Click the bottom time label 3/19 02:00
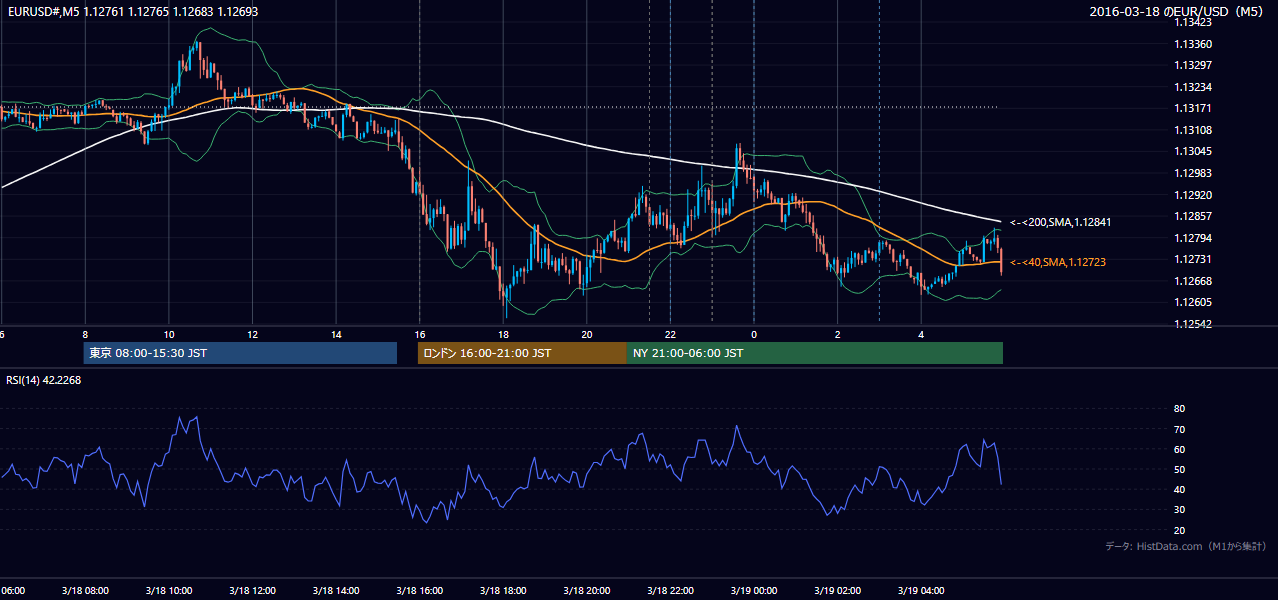1278x600 pixels. (x=837, y=590)
